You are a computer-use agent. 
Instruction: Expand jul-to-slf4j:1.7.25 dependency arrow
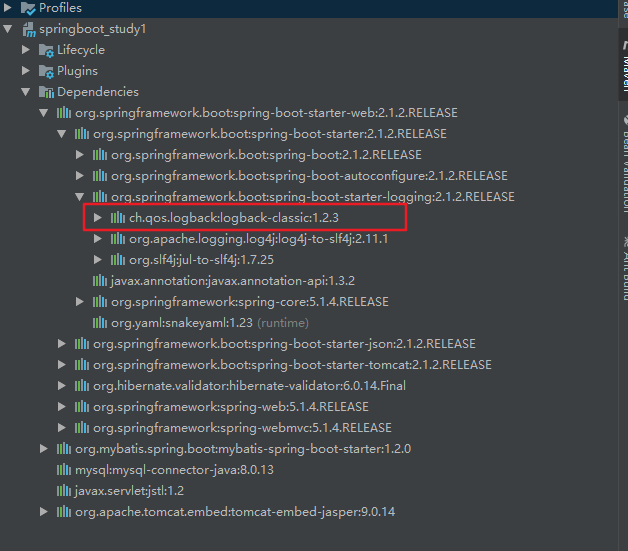pyautogui.click(x=97, y=259)
